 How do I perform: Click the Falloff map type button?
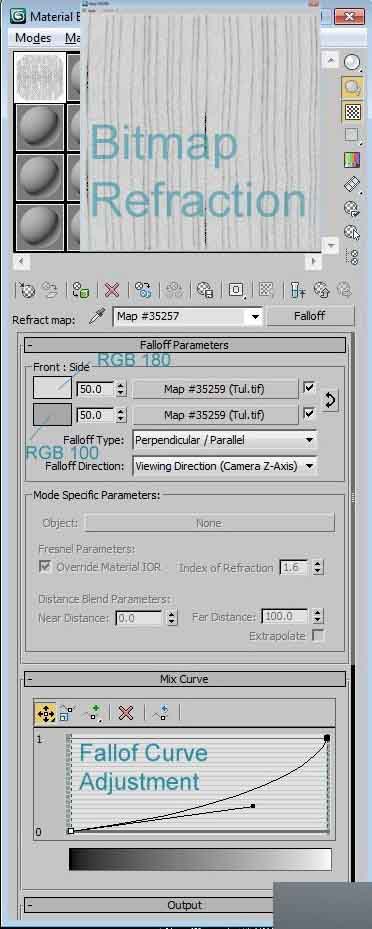(309, 316)
